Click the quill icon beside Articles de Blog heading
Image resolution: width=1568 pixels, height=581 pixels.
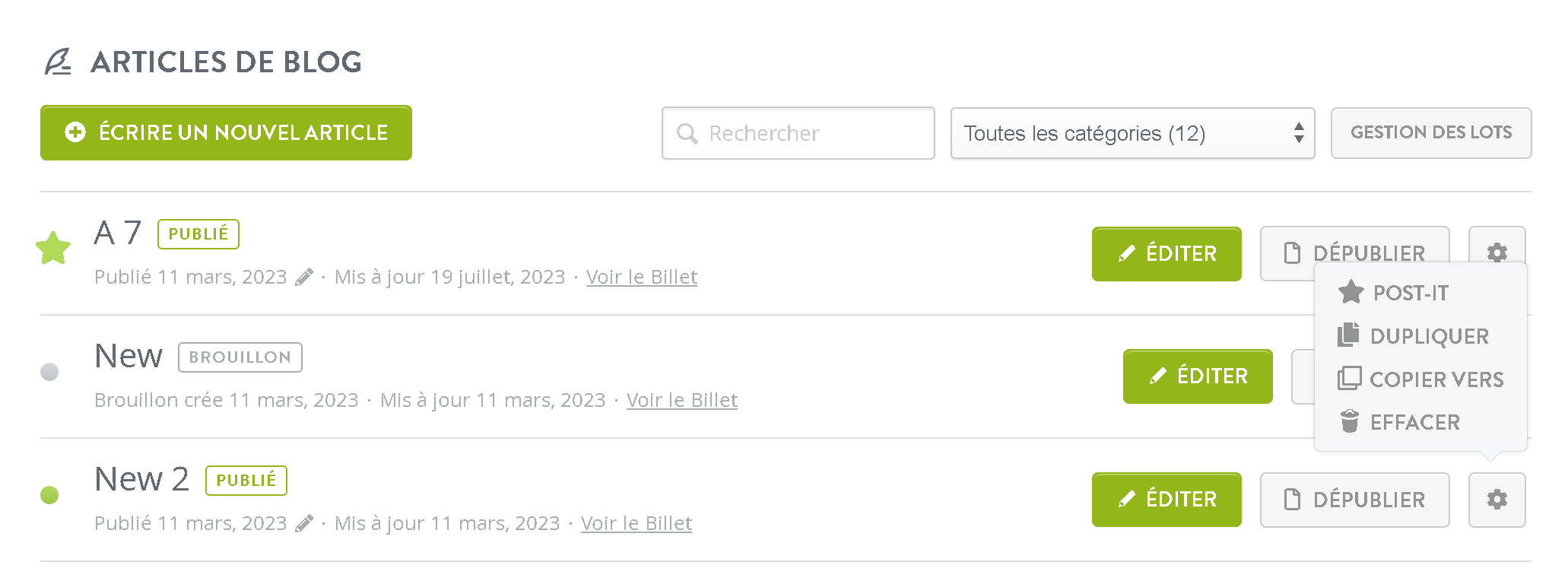coord(58,62)
